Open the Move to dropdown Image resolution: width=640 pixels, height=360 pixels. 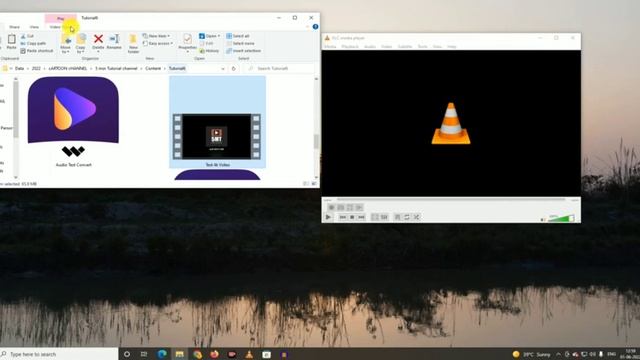click(65, 43)
